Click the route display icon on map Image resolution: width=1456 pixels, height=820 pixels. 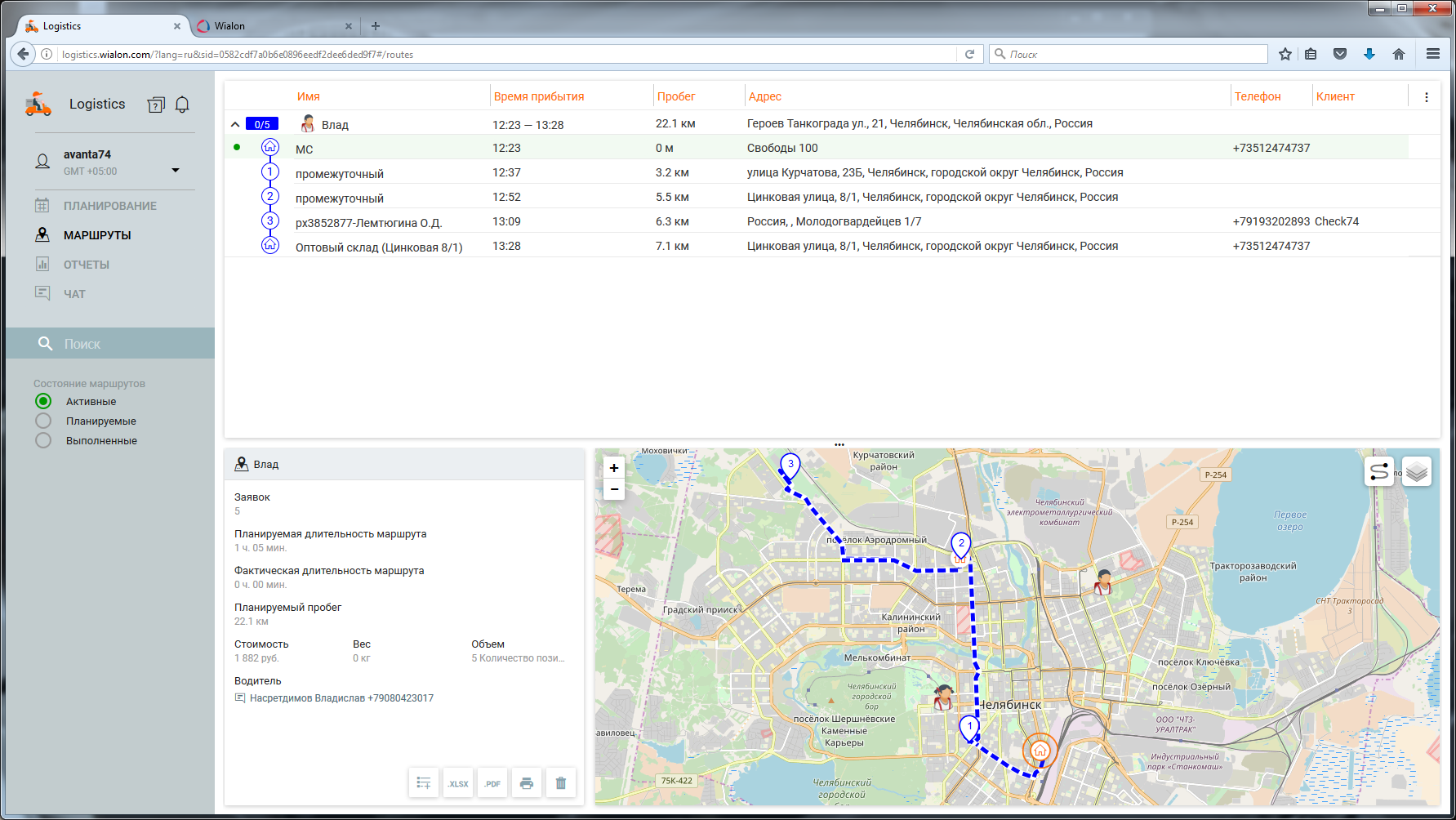coord(1379,471)
